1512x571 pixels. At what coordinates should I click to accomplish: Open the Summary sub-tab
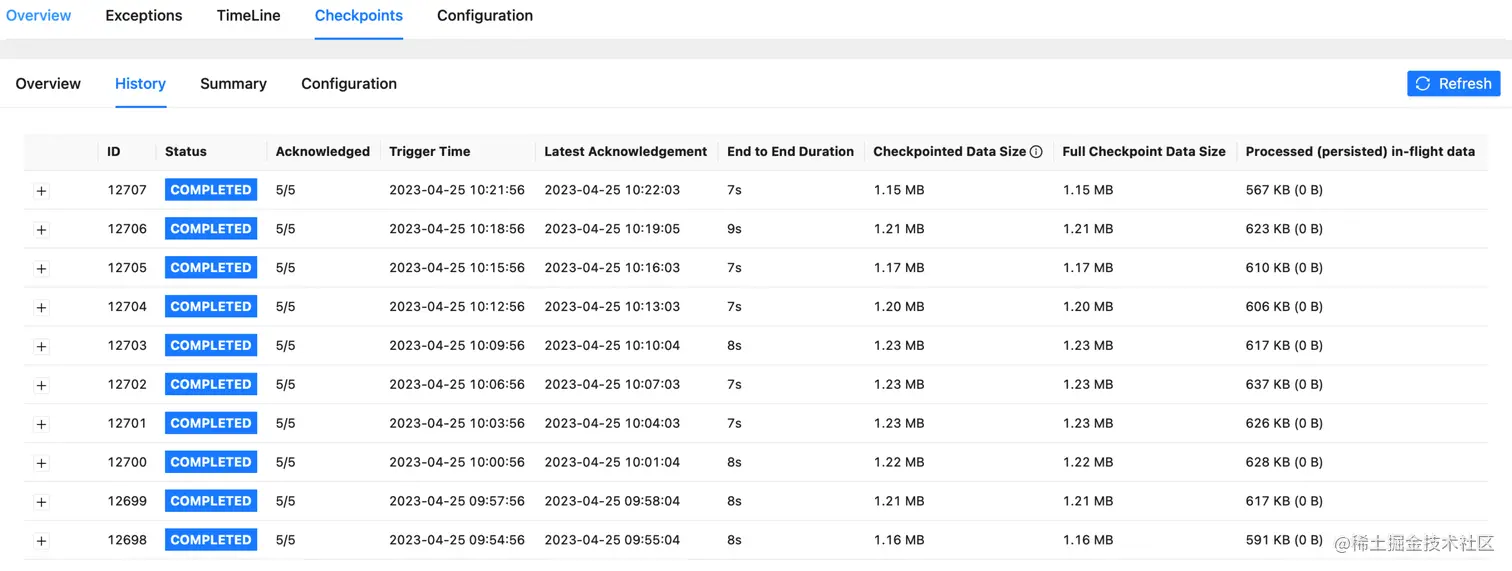tap(233, 84)
